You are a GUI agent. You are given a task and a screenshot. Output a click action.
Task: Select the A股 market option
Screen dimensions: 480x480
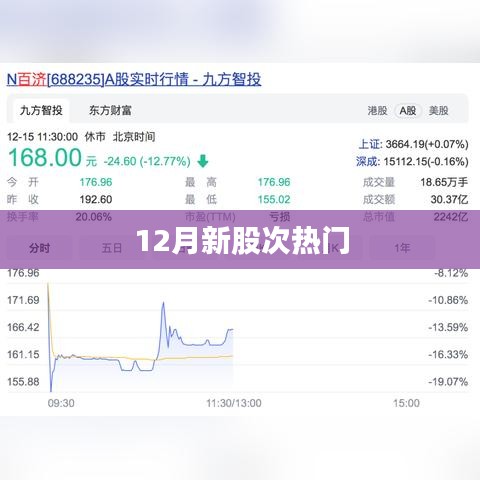(408, 111)
